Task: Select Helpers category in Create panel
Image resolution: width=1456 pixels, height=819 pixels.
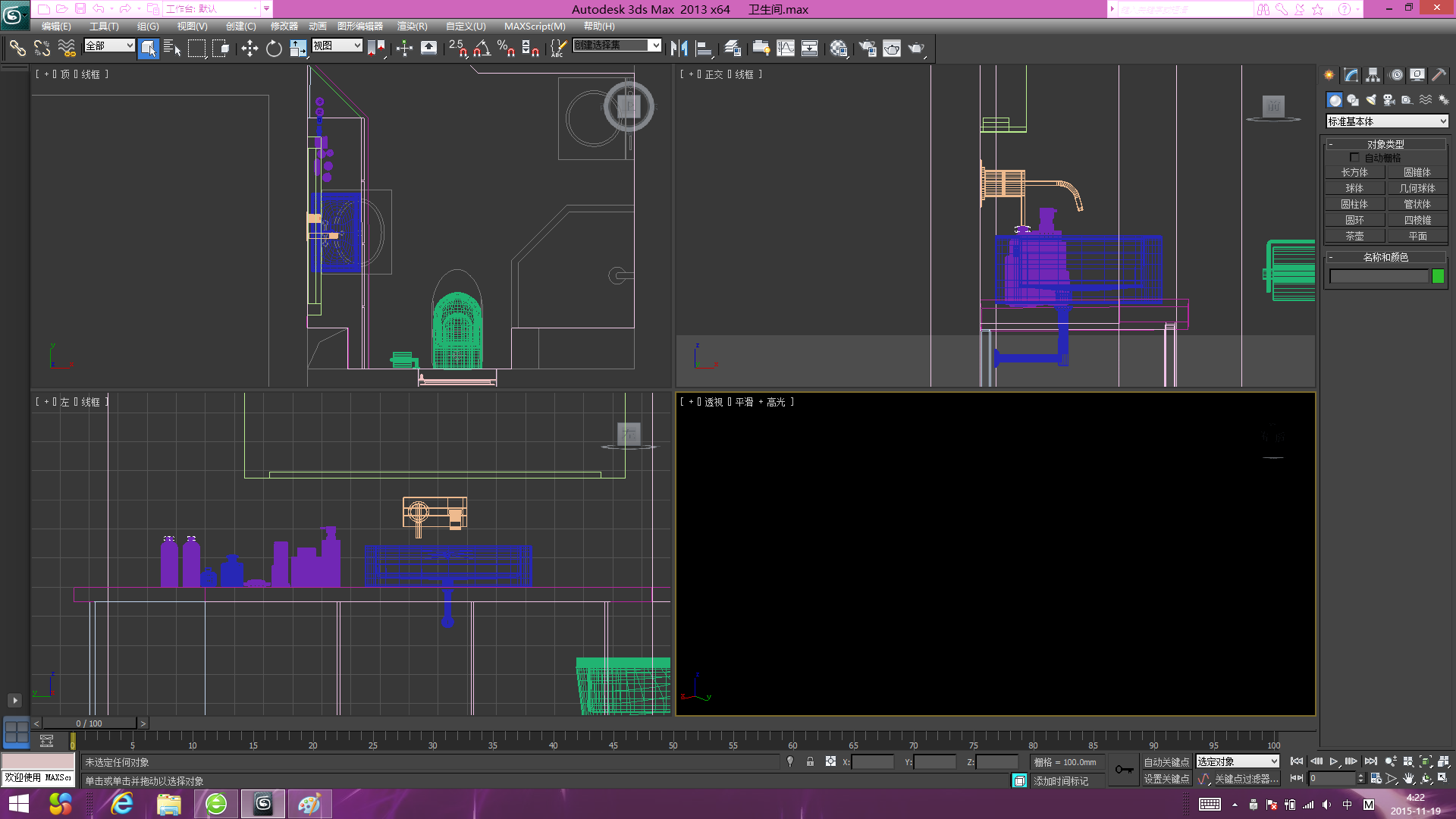Action: [x=1407, y=100]
